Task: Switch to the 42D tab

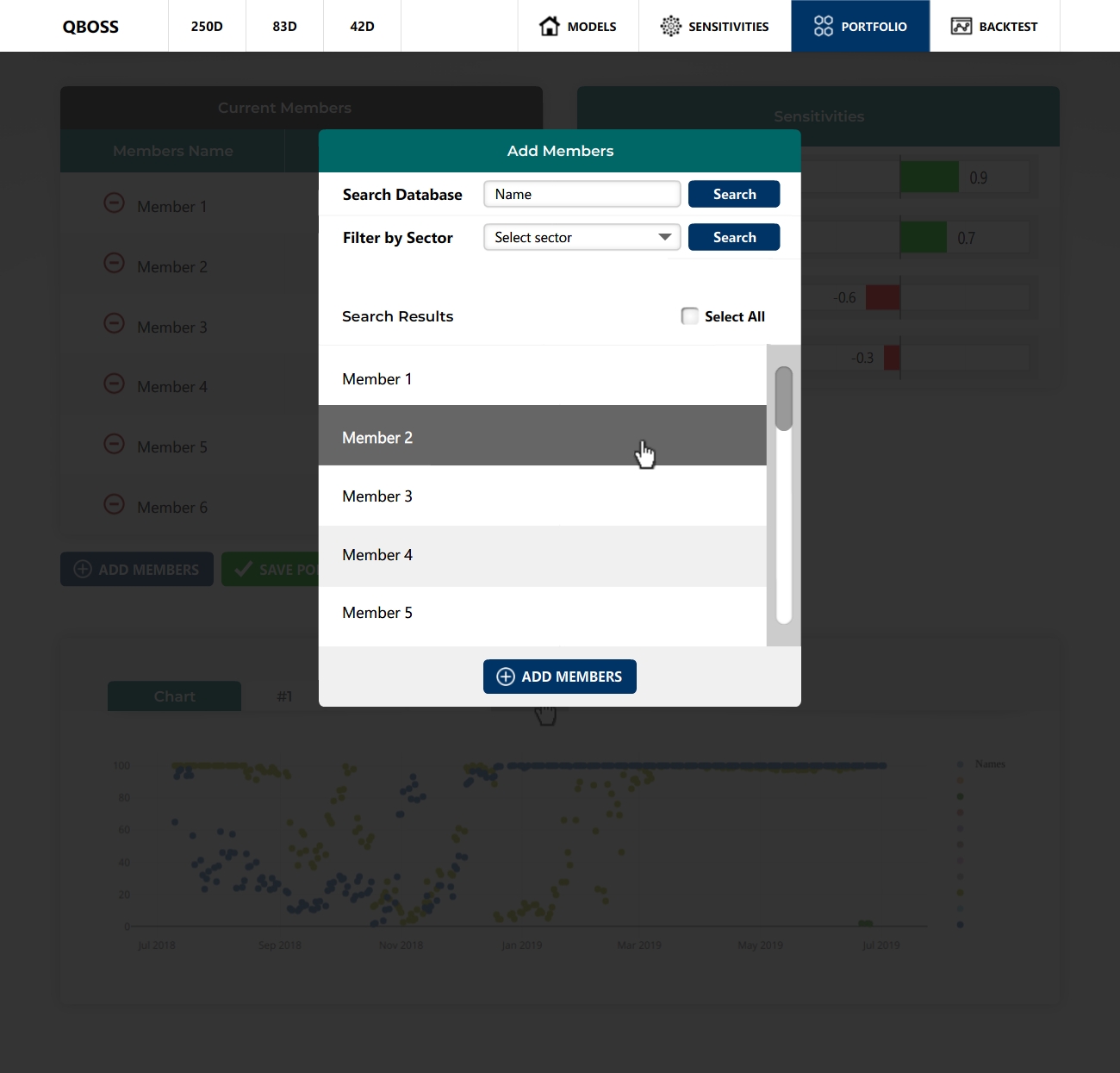Action: pos(362,26)
